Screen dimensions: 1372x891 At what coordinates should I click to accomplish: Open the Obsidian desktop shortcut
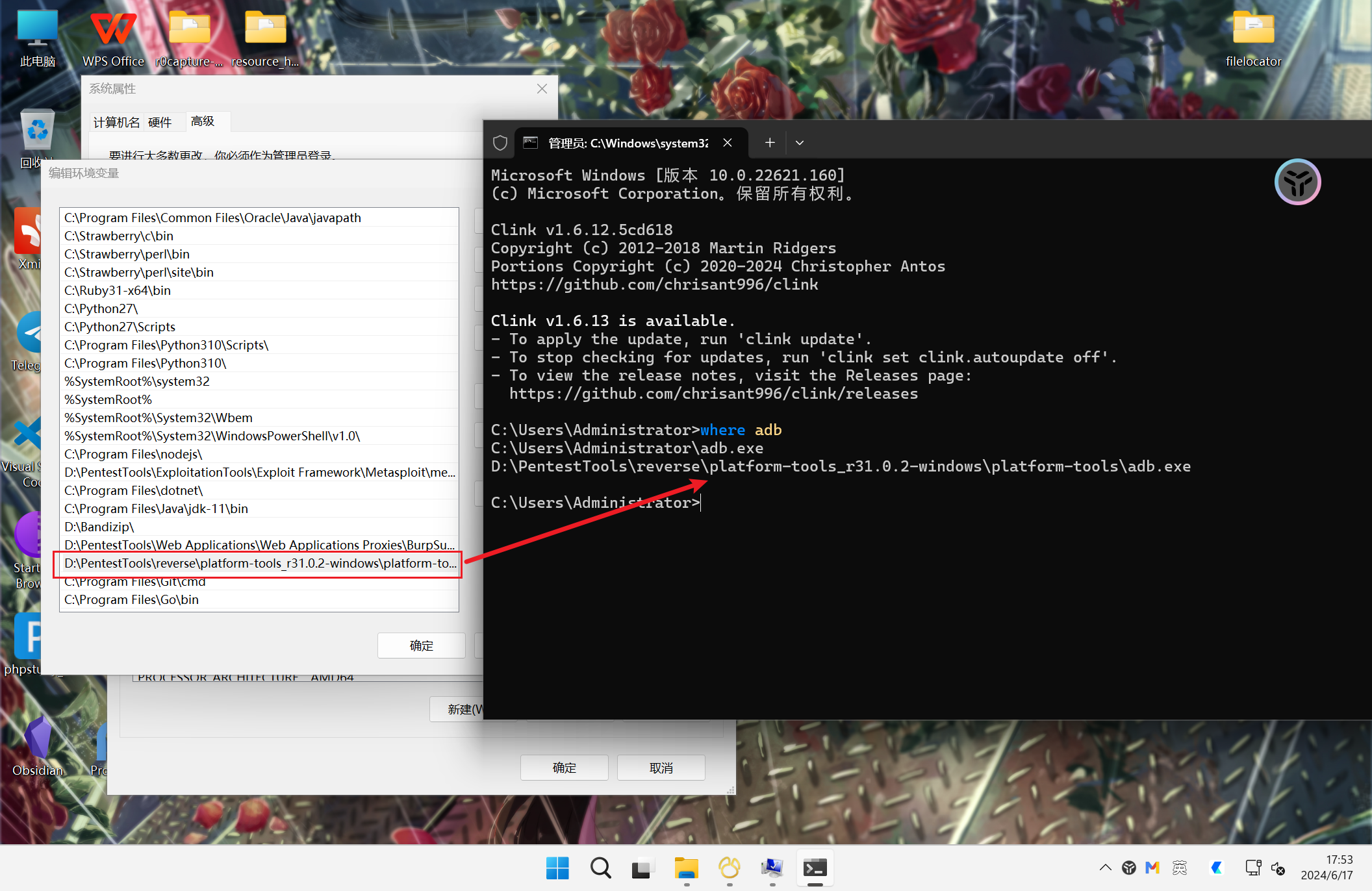(x=38, y=747)
